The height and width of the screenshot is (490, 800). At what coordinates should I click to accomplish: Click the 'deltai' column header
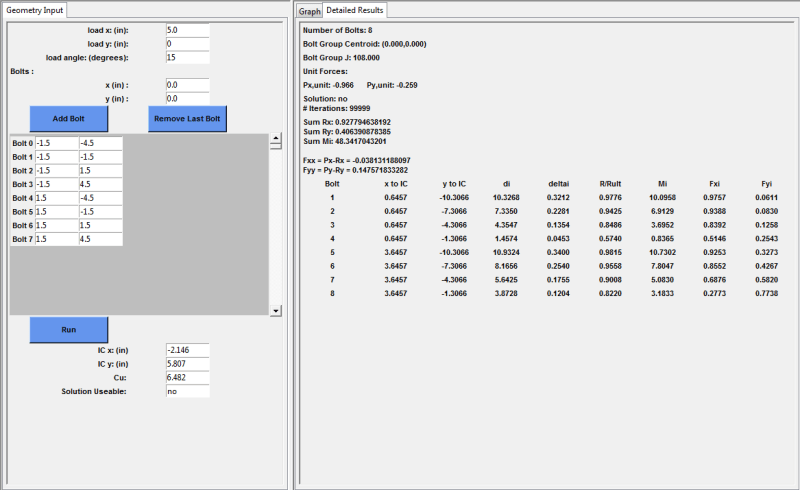pos(558,184)
